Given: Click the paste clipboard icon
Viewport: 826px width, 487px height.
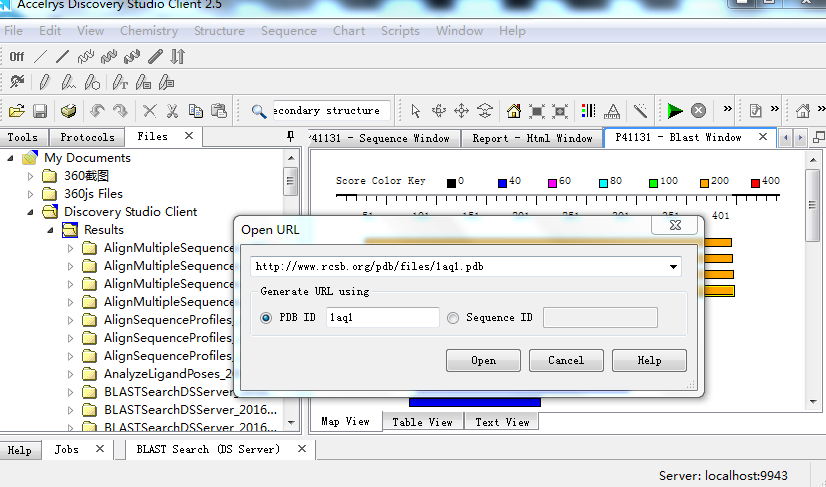Looking at the screenshot, I should tap(219, 111).
